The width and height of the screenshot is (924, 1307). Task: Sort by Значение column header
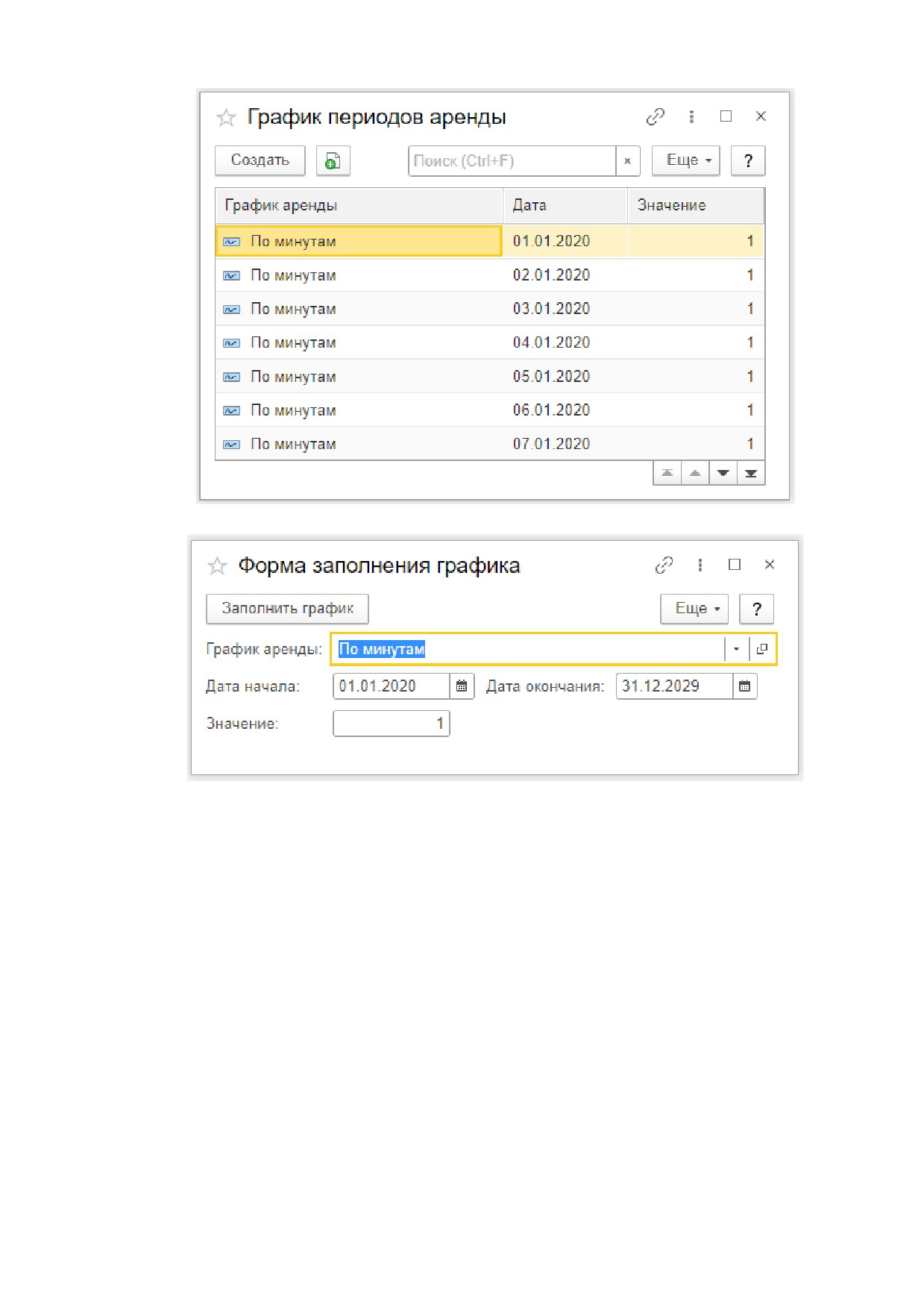pyautogui.click(x=696, y=205)
